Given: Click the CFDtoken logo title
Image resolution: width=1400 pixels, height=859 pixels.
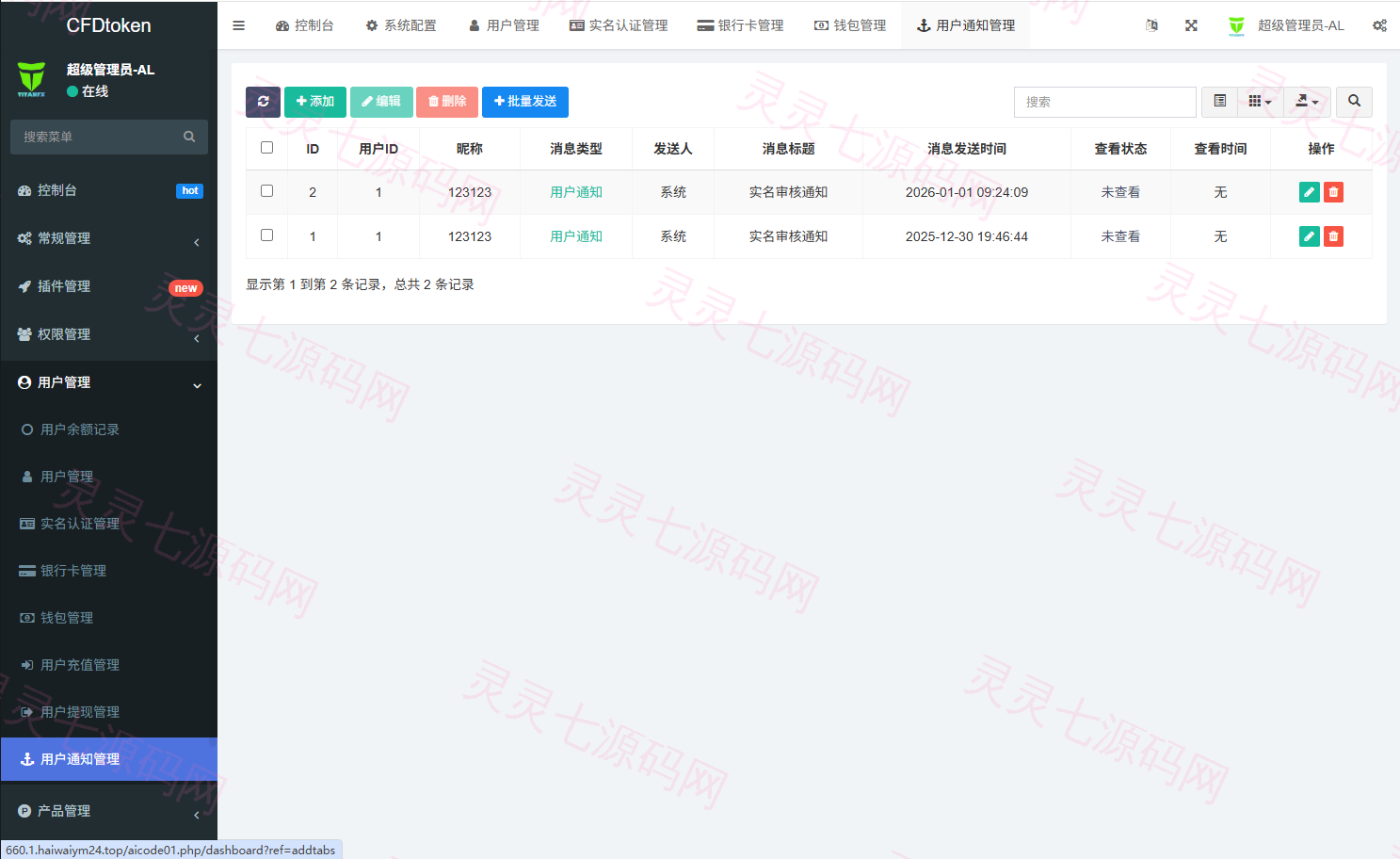Looking at the screenshot, I should [108, 25].
